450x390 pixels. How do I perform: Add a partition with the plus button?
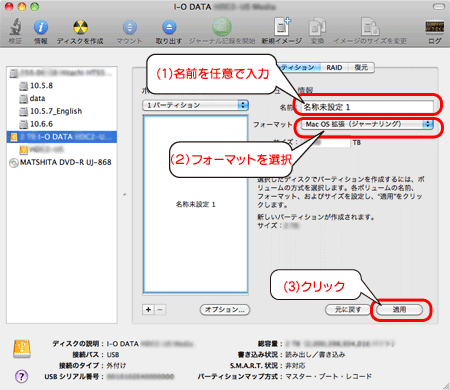pos(148,310)
